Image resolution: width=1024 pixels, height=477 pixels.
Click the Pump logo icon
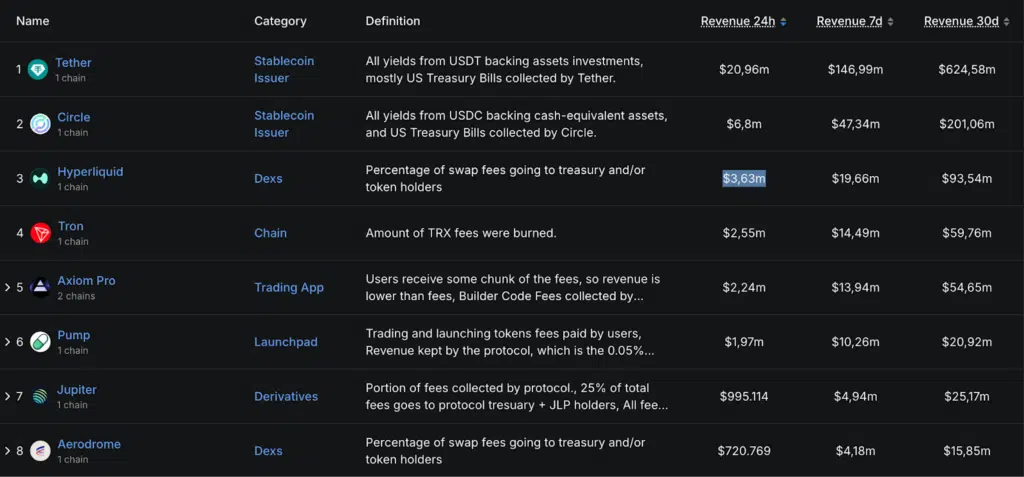tap(40, 342)
